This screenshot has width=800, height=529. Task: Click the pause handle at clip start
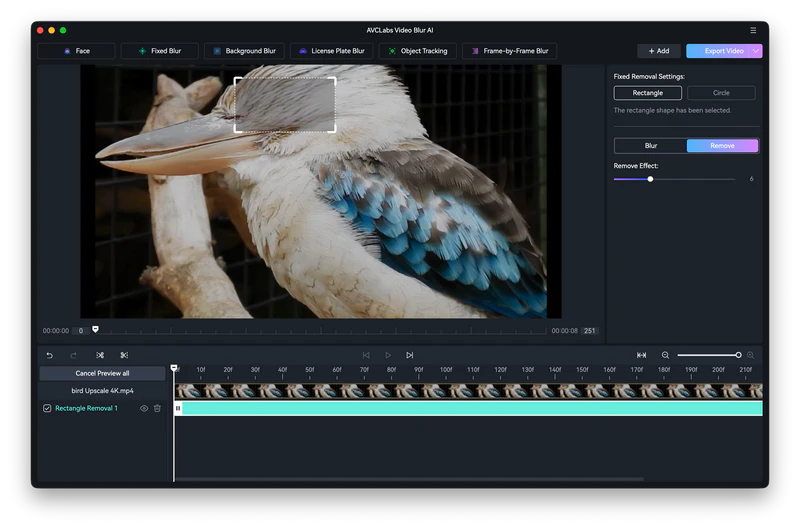(178, 408)
